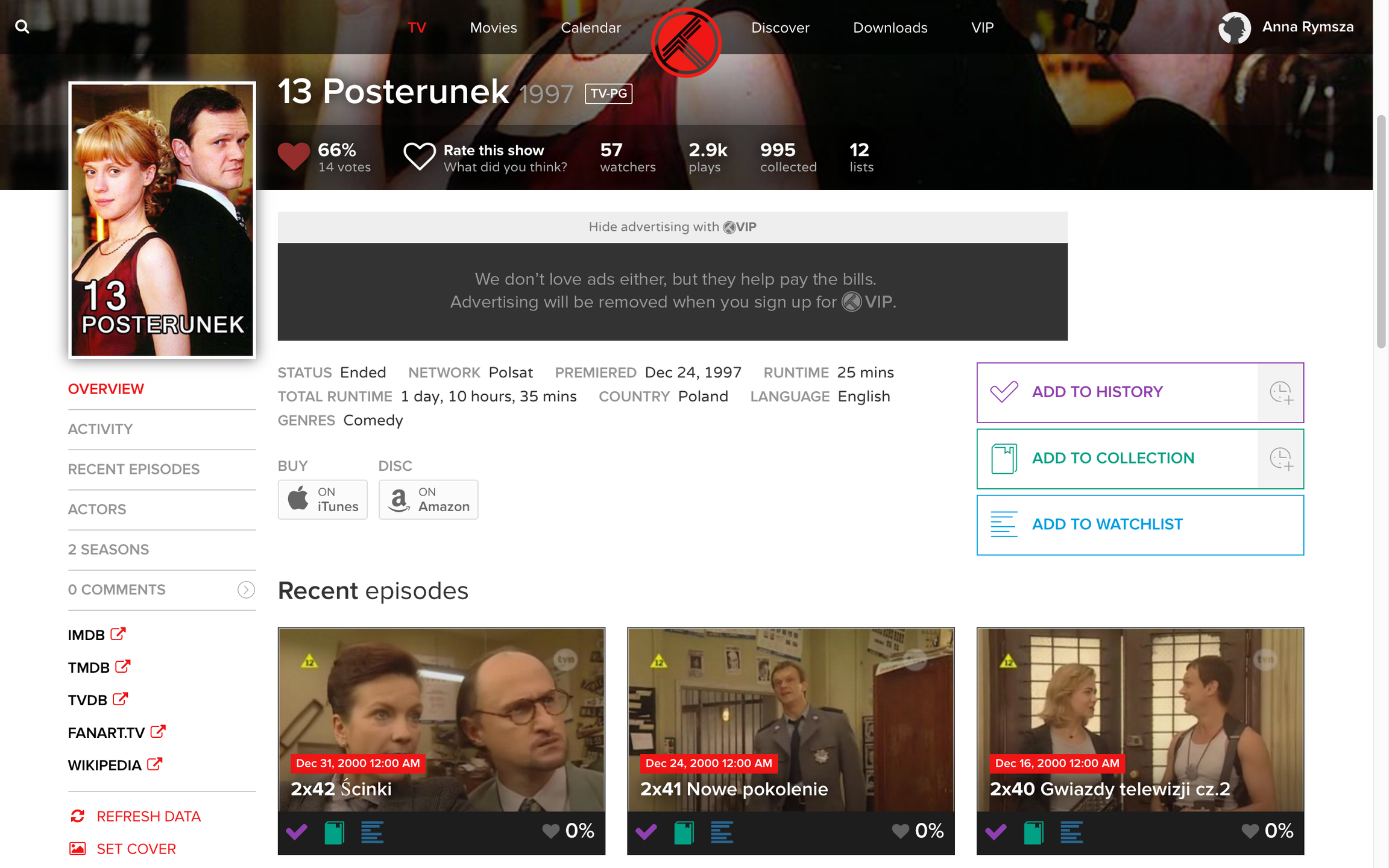Open date picker beside Add to History

pyautogui.click(x=1281, y=392)
